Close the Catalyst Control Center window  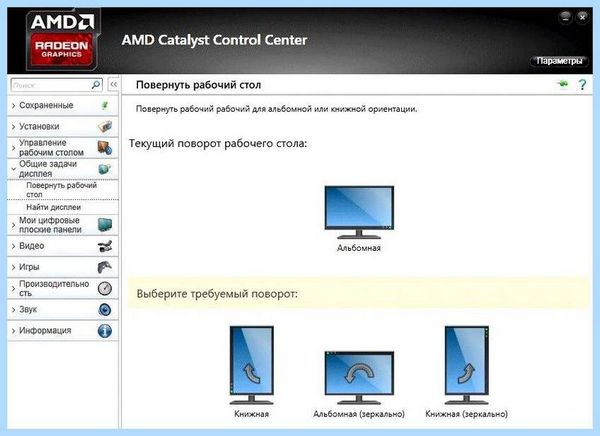[582, 17]
